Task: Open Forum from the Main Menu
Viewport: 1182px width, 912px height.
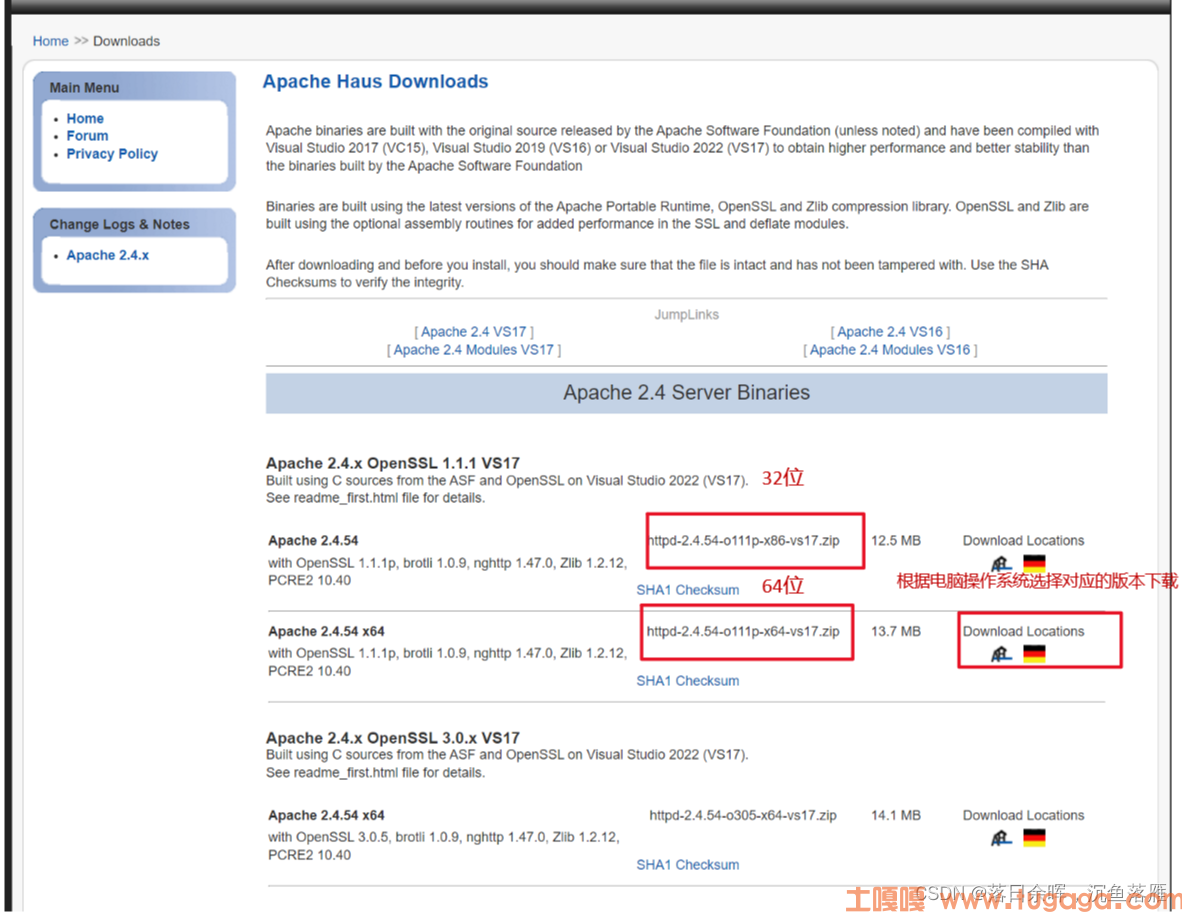Action: pos(87,136)
